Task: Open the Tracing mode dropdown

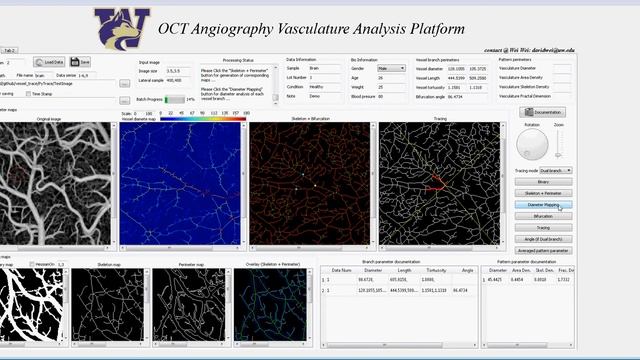Action: coord(556,170)
